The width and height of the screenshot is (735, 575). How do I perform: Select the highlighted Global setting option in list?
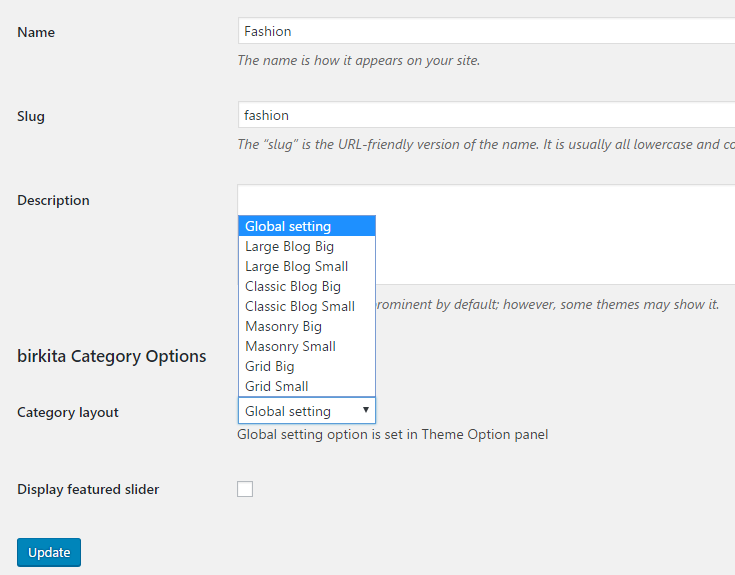point(306,226)
